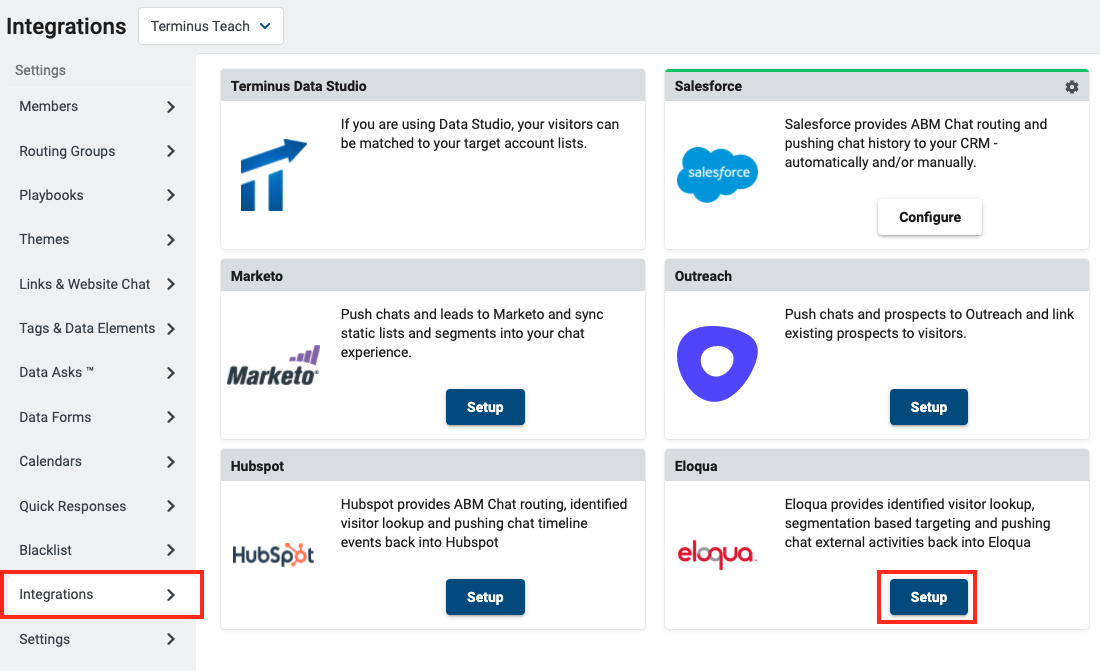Open the Salesforce gear settings icon

click(1071, 86)
